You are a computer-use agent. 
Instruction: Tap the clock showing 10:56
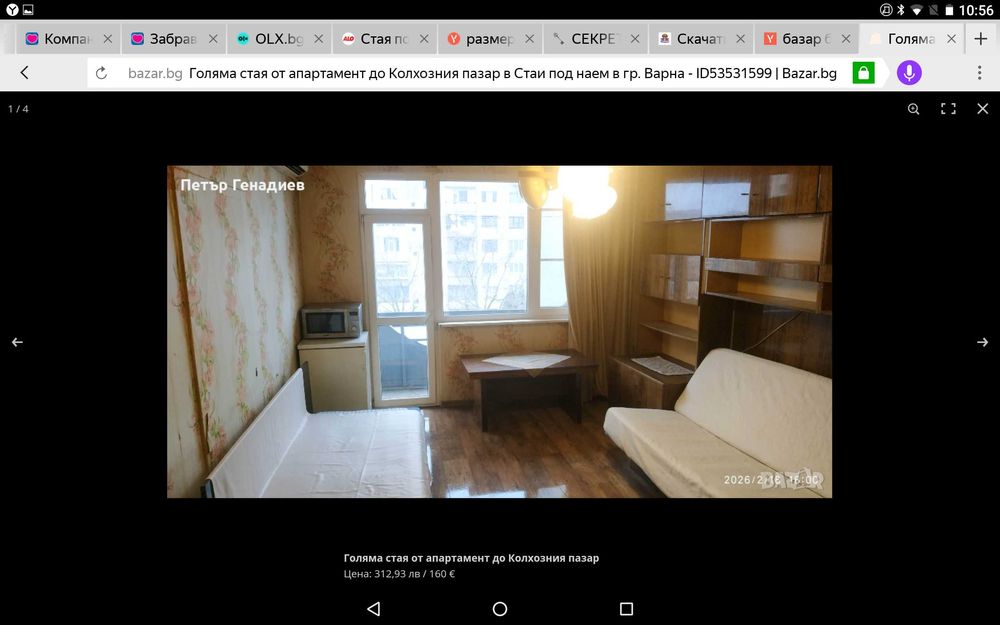pos(976,10)
